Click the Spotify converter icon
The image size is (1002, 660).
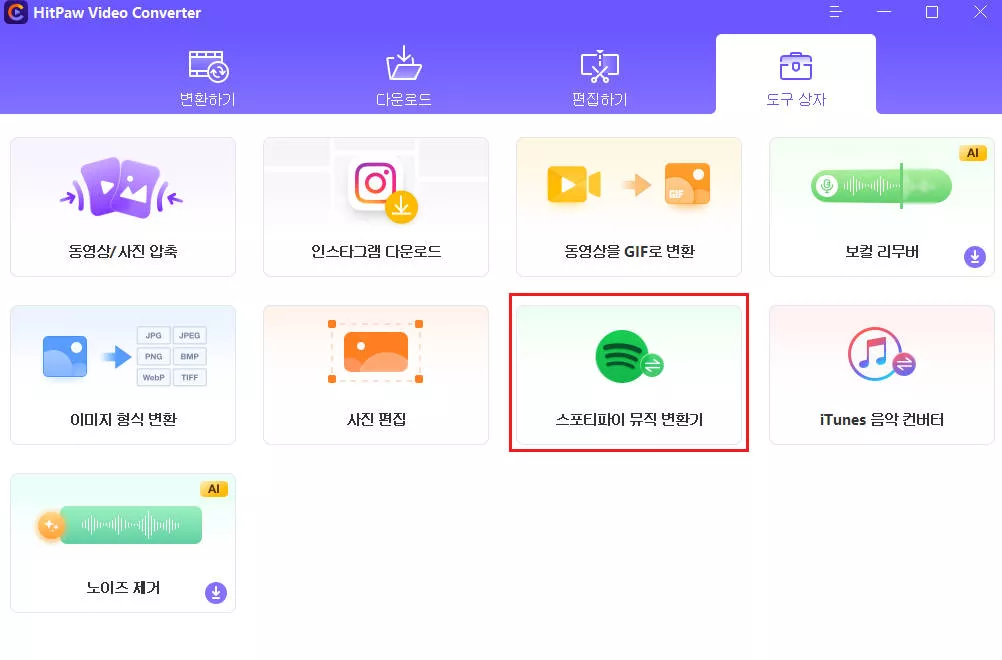[x=629, y=357]
